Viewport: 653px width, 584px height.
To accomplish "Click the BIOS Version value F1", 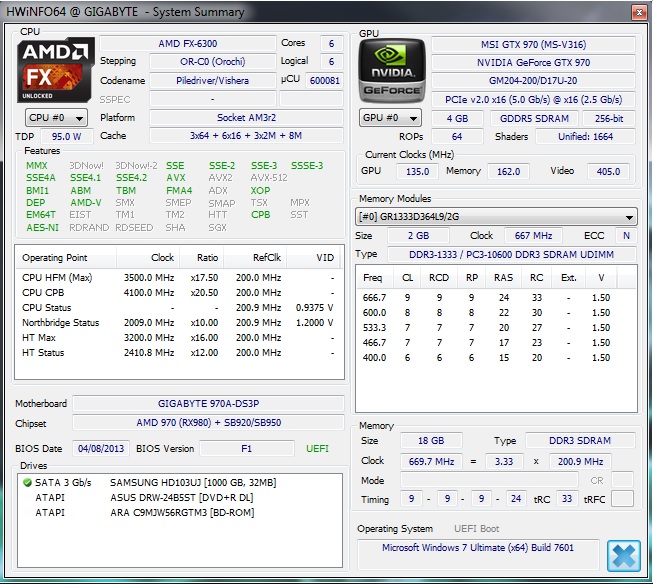I will point(247,448).
